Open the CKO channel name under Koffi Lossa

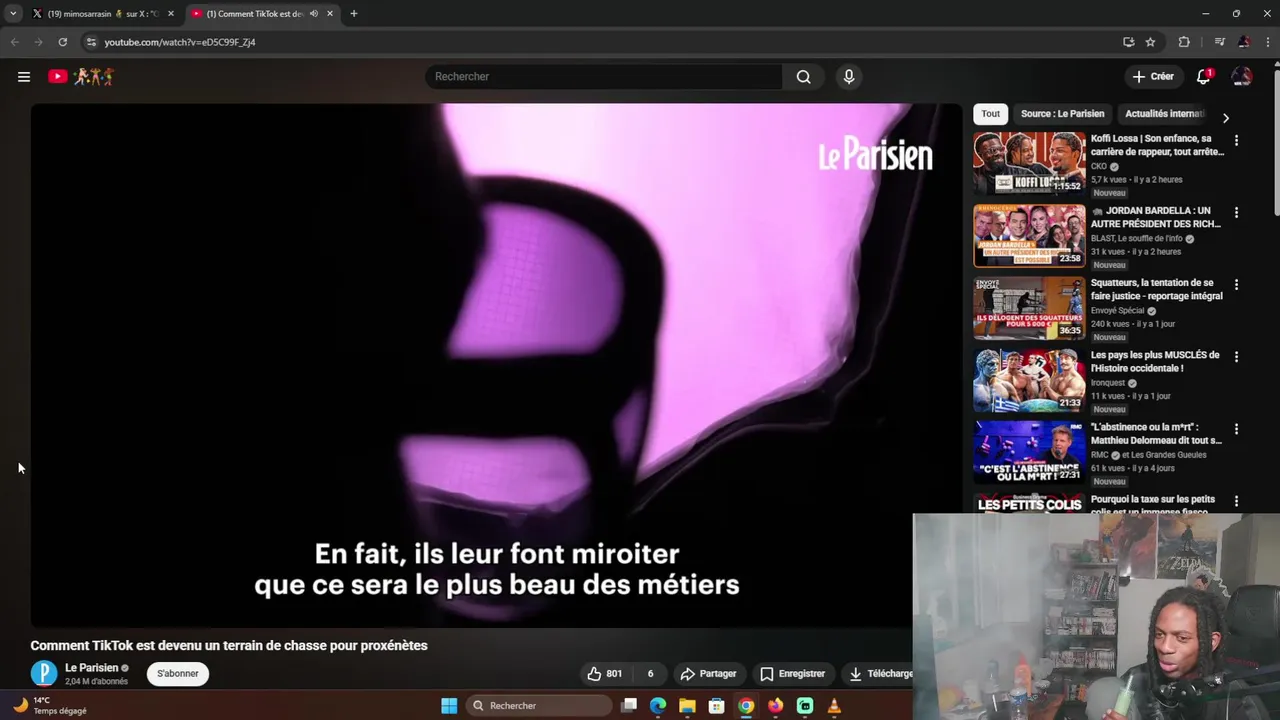pyautogui.click(x=1099, y=166)
